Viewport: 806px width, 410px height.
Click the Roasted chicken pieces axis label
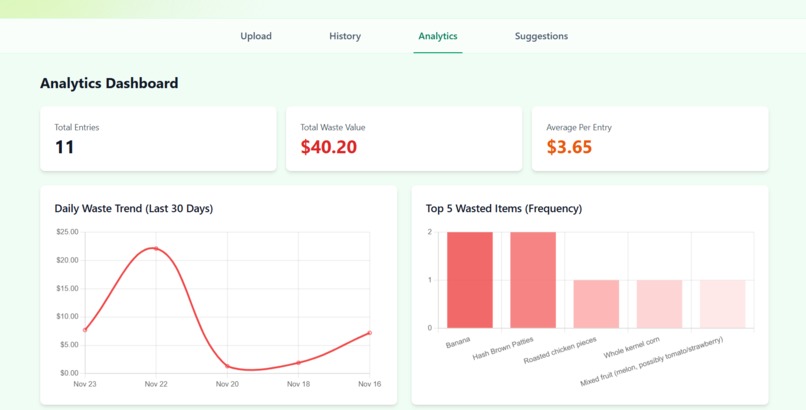[x=560, y=350]
